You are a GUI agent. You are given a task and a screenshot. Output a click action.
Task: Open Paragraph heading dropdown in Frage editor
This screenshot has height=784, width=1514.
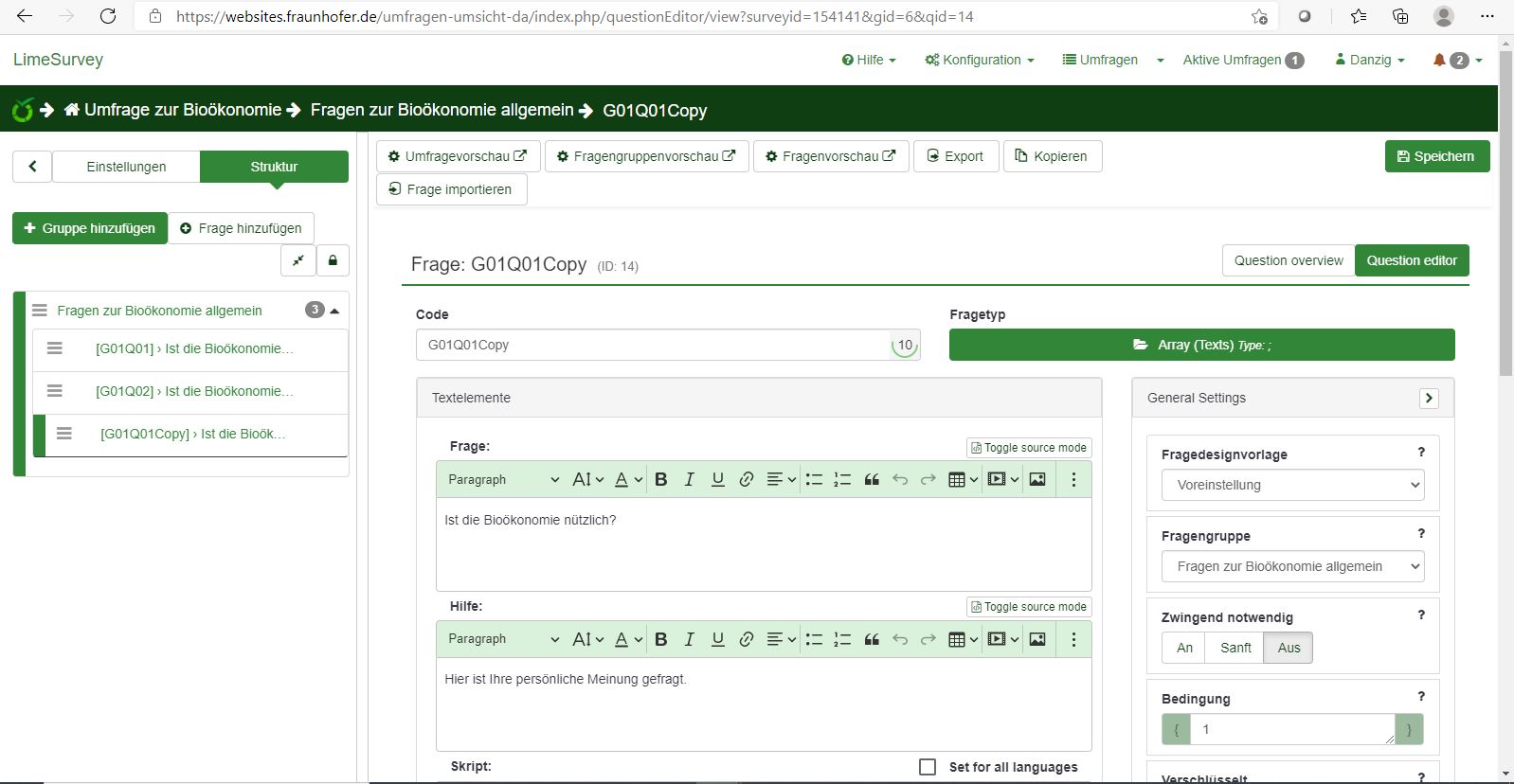pos(503,480)
